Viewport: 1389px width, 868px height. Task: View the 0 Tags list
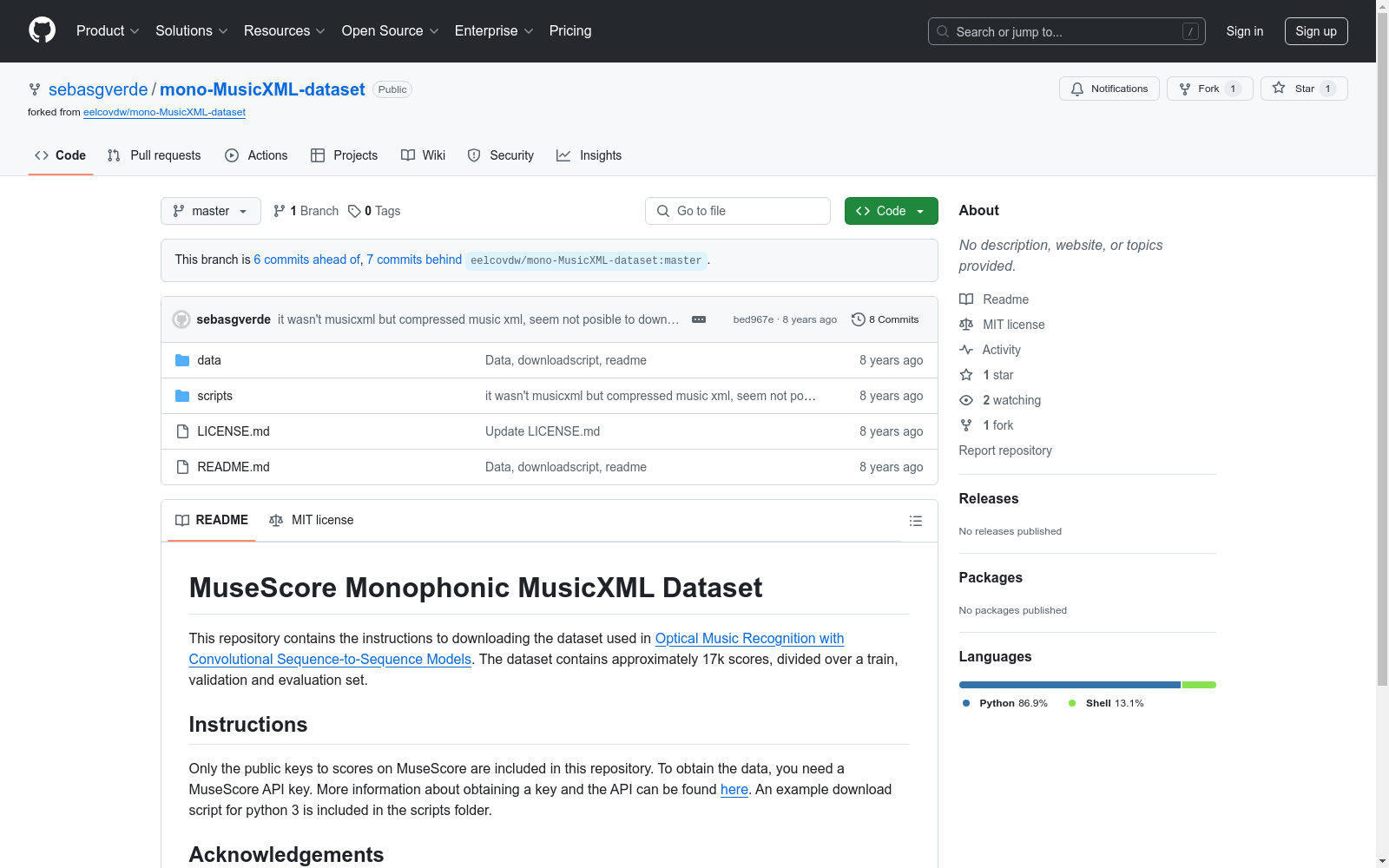click(374, 211)
